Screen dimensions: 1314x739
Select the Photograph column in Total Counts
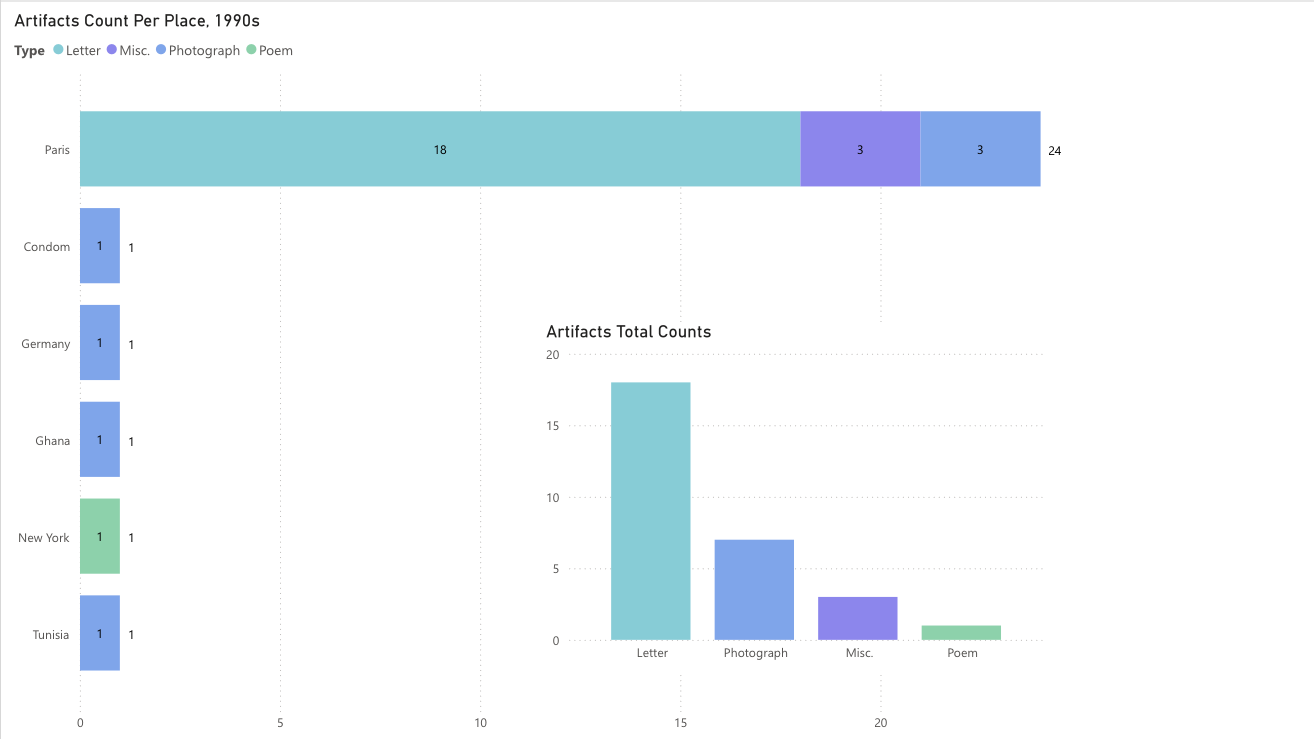tap(754, 590)
